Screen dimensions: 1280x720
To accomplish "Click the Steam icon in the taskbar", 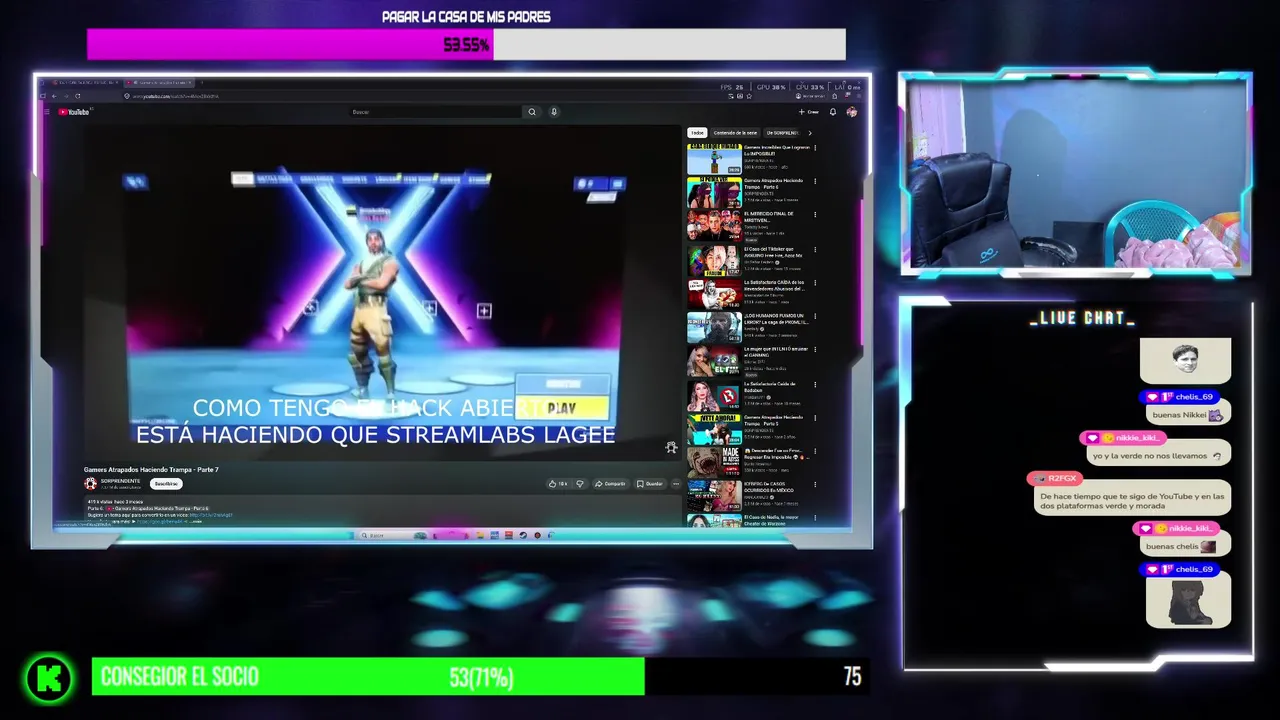I will coord(522,535).
